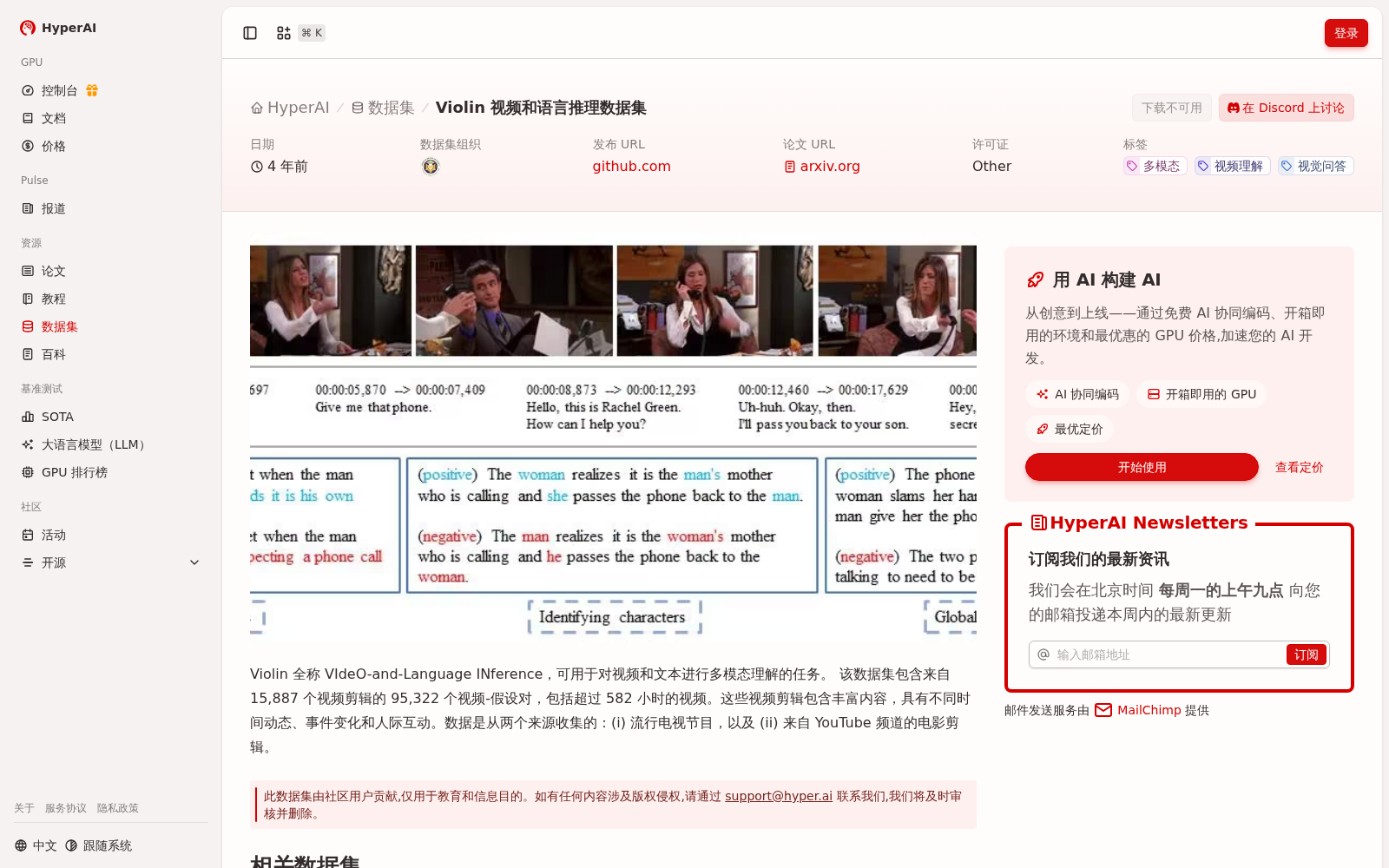Focus the 输入邮箱地址 email input field
The width and height of the screenshot is (1389, 868).
tap(1168, 654)
